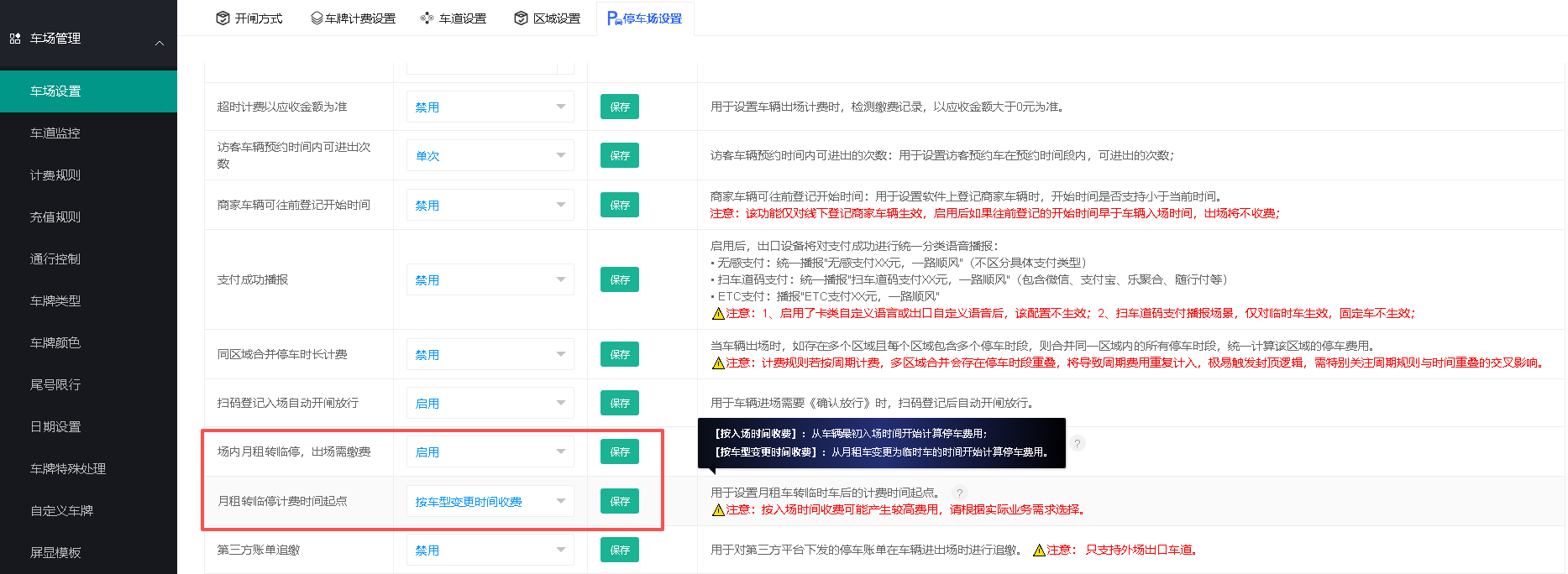
Task: Click the 车场管理 grid icon in sidebar
Action: pos(15,39)
